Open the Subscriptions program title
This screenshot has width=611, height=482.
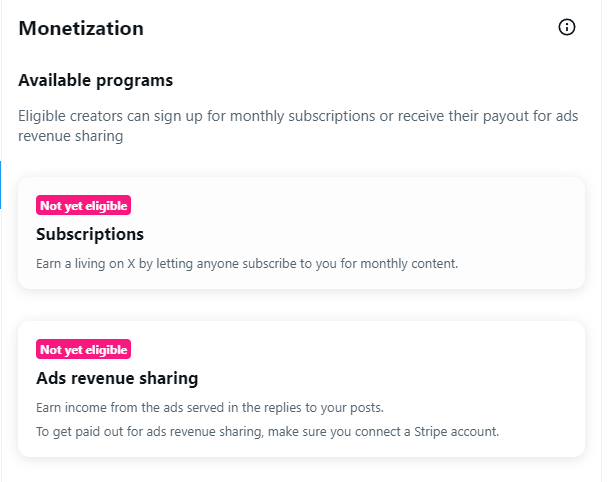(x=90, y=234)
